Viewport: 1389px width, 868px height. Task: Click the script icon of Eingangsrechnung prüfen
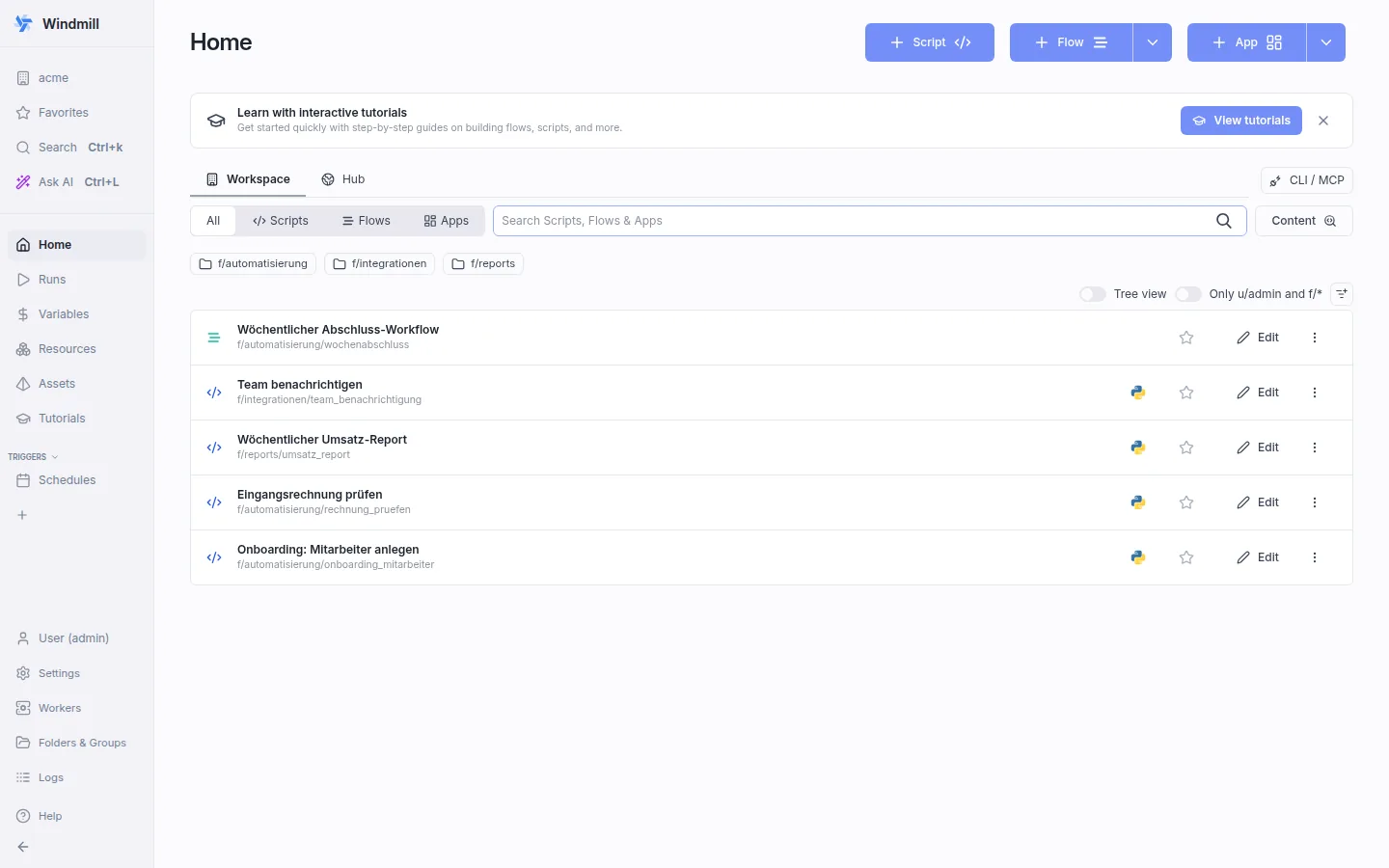(x=214, y=502)
